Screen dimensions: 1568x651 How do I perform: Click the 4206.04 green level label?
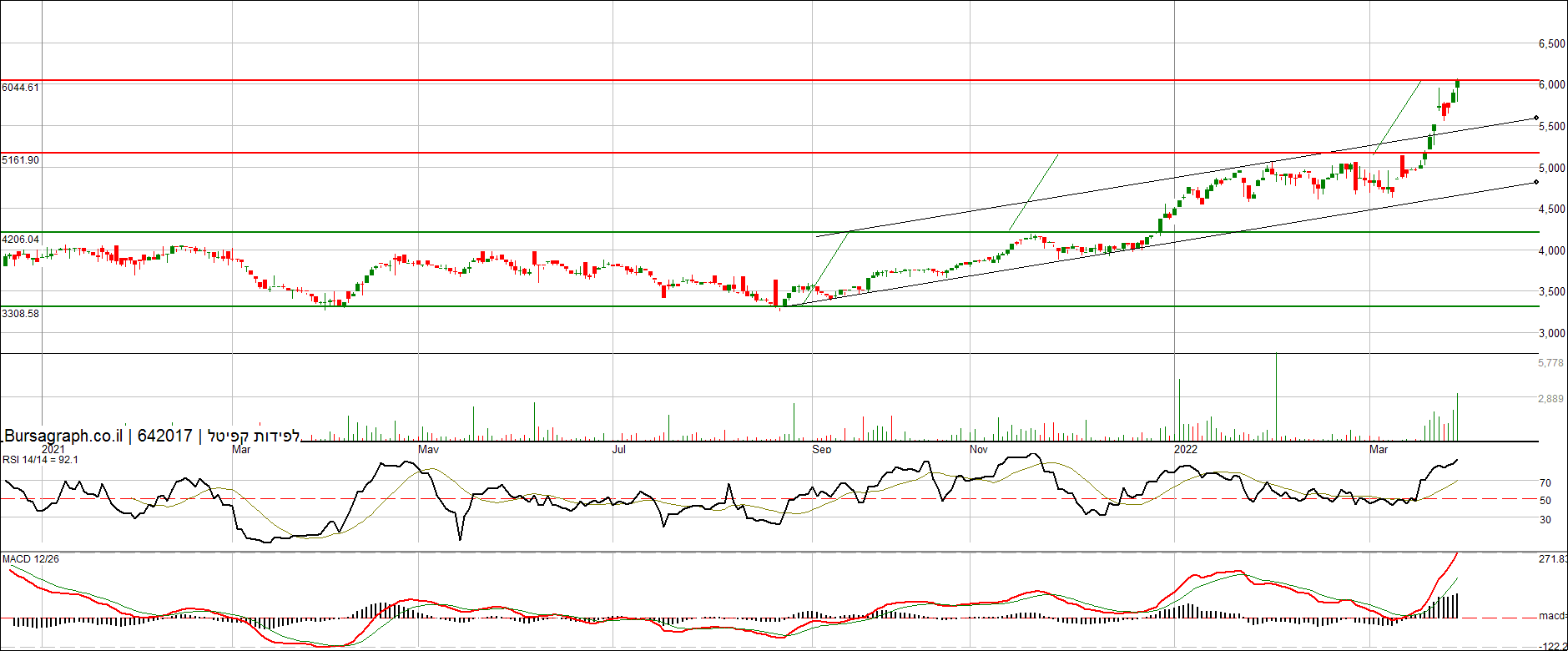(x=21, y=240)
